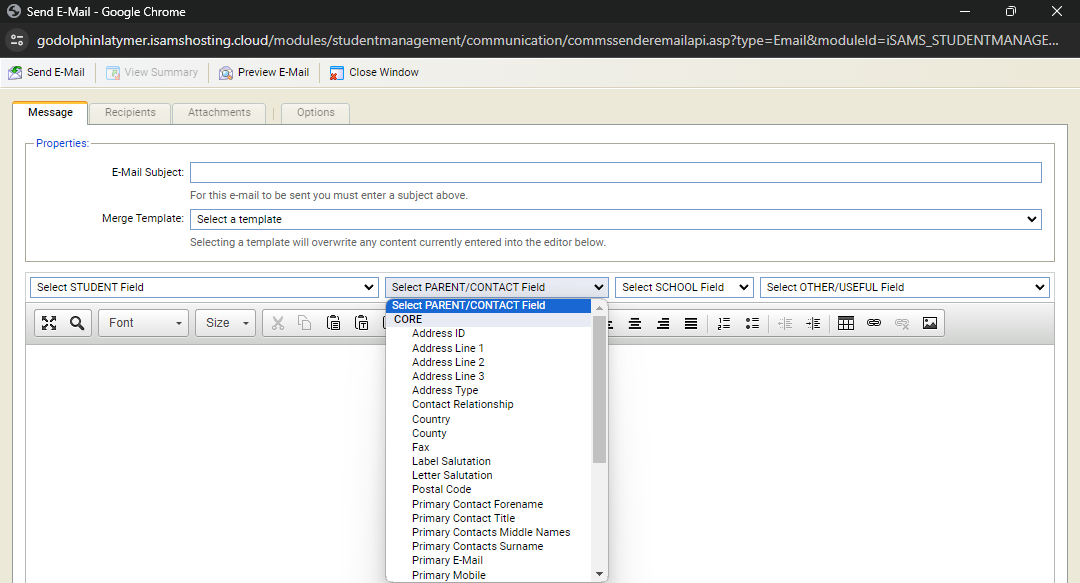Open the Merge Template dropdown
The width and height of the screenshot is (1080, 583).
coord(615,219)
